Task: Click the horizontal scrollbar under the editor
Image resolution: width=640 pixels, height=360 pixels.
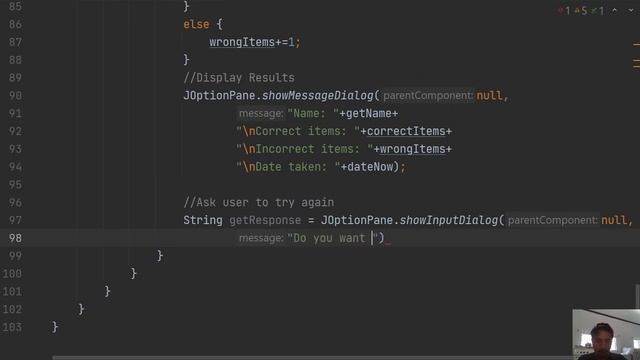Action: click(x=312, y=358)
